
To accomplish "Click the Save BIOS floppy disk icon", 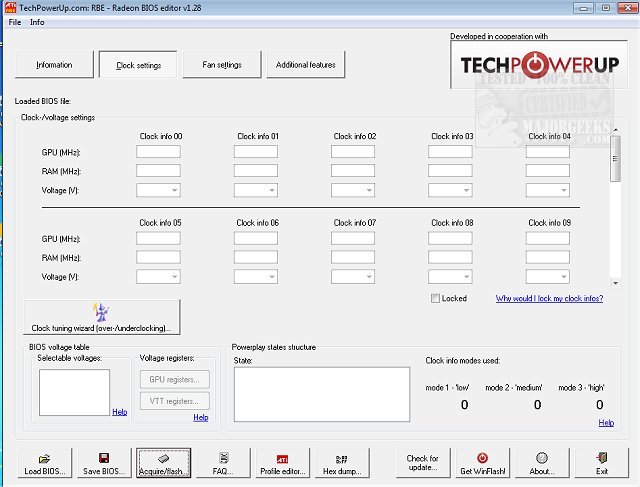I will click(x=104, y=458).
